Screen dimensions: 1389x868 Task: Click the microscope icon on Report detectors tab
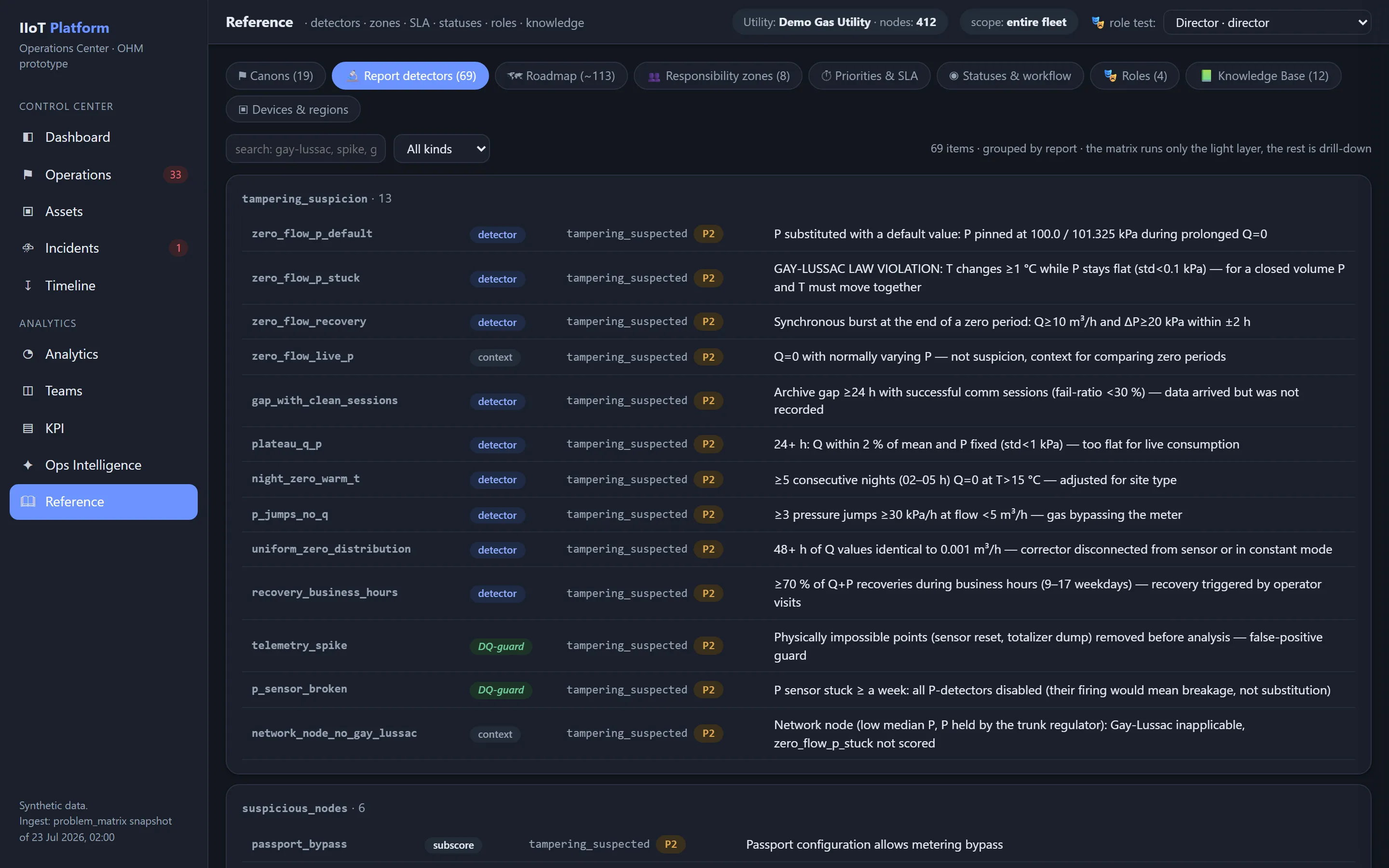[x=353, y=76]
